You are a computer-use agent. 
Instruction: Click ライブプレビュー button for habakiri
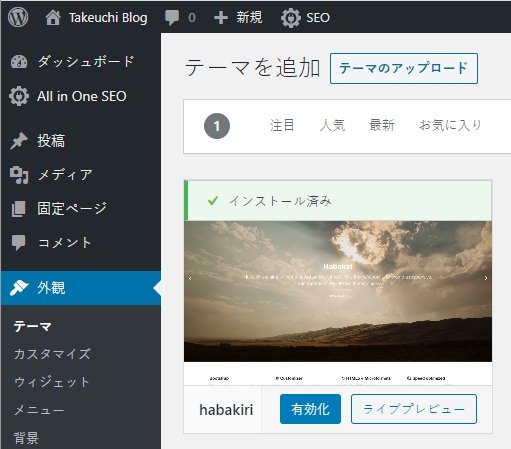tap(414, 409)
